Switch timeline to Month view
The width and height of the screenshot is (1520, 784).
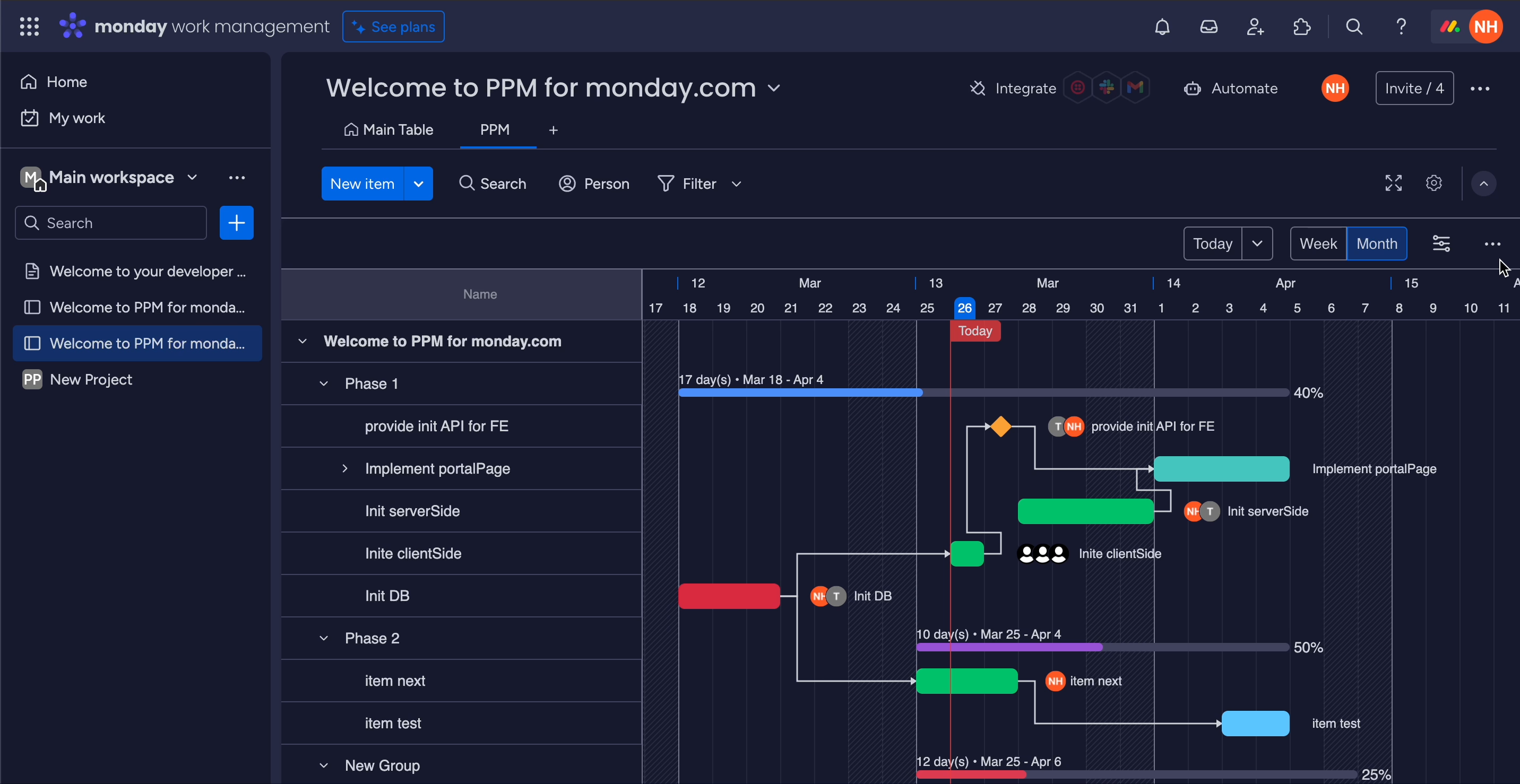1377,243
